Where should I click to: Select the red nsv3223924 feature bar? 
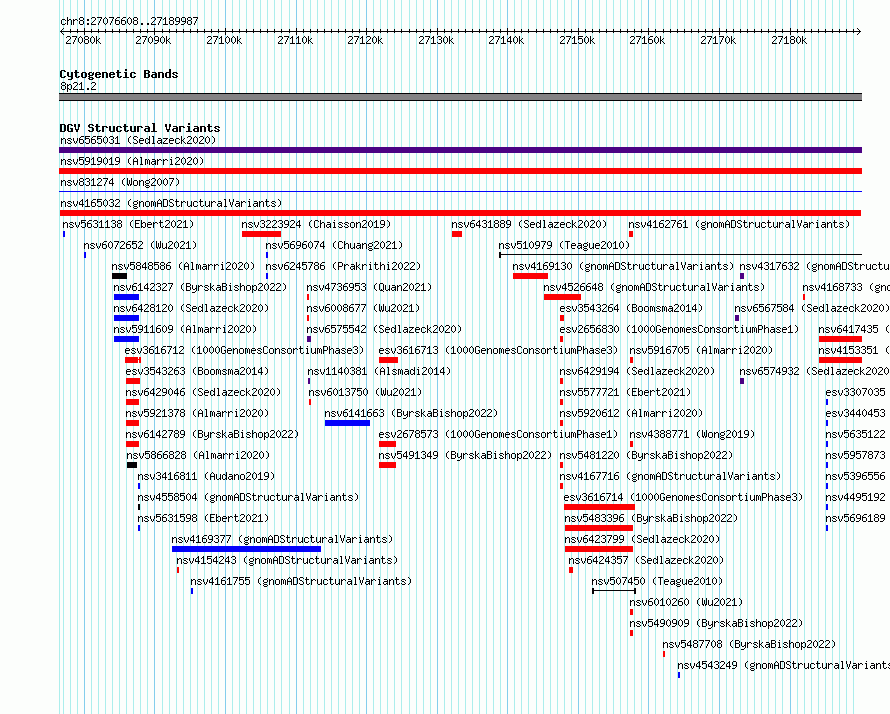coord(261,234)
